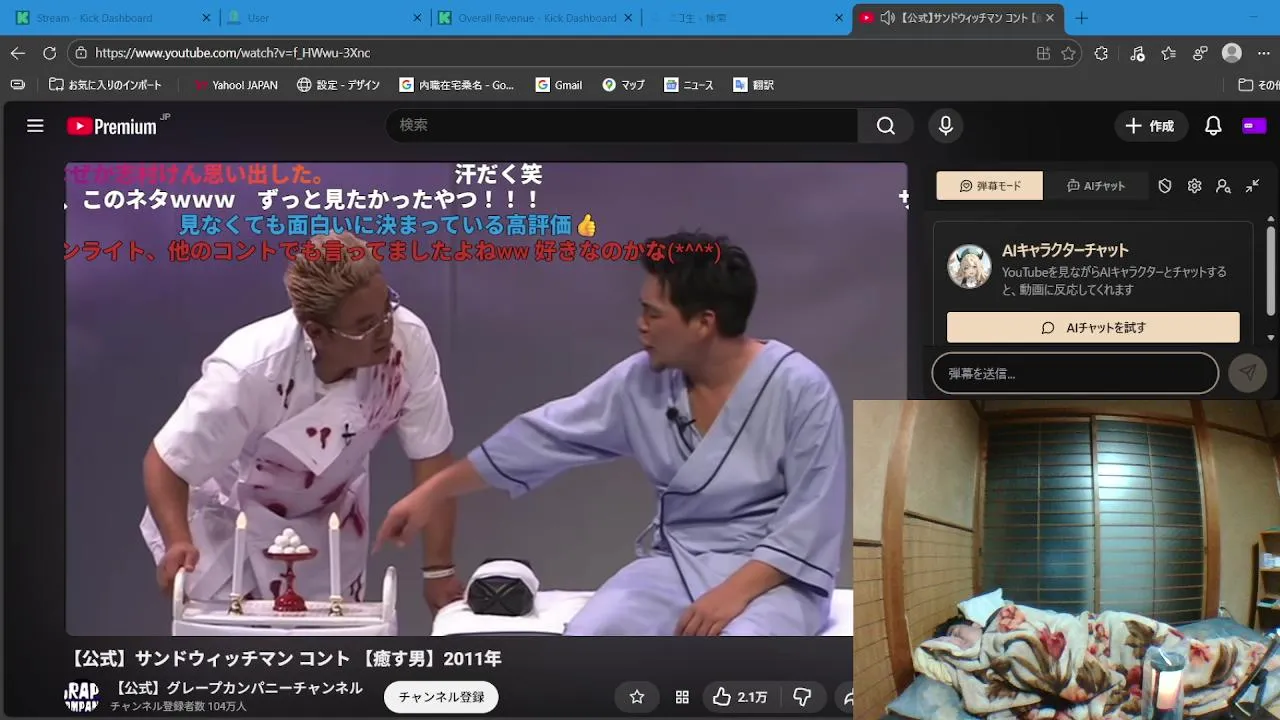This screenshot has height=720, width=1280.
Task: Click the grid icon below video
Action: point(682,697)
